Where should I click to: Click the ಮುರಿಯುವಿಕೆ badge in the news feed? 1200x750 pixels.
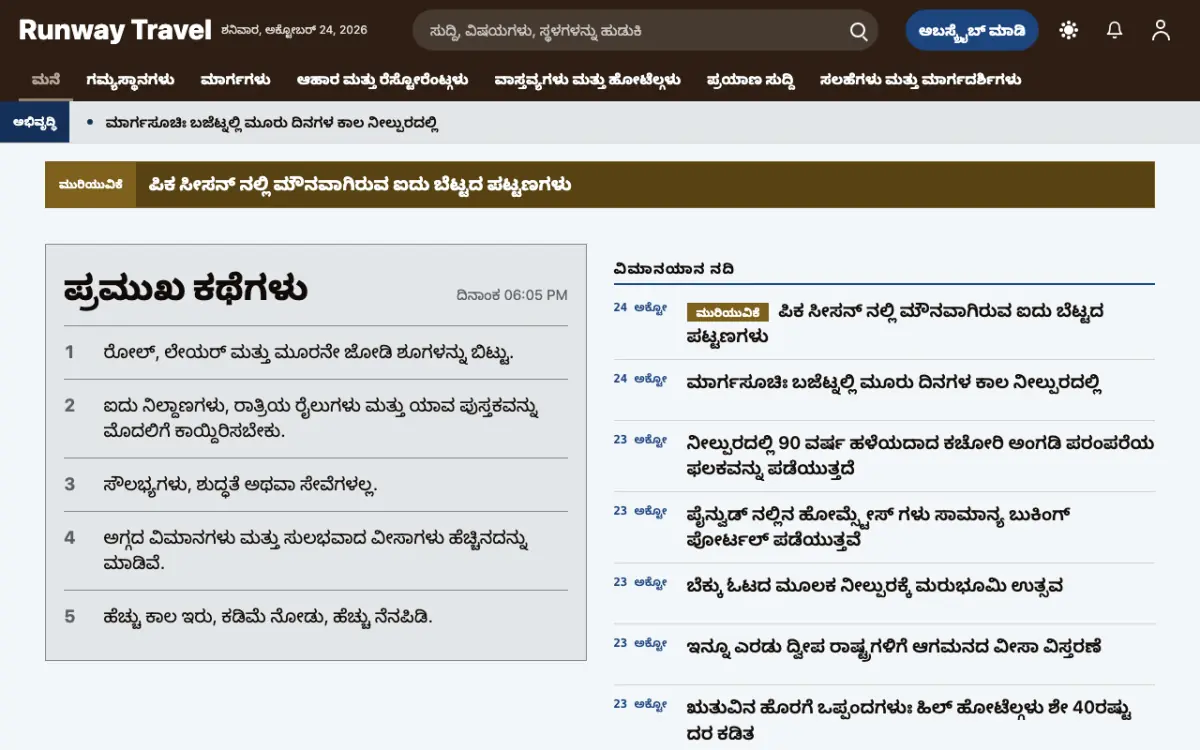point(728,312)
